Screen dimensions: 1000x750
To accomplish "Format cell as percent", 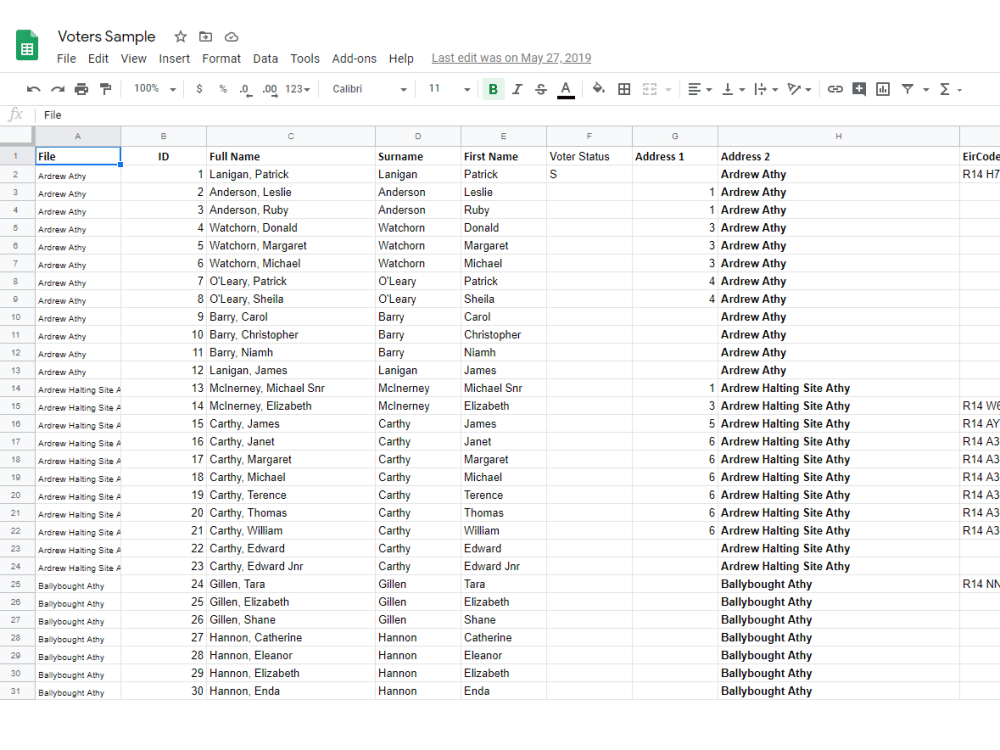I will click(223, 89).
